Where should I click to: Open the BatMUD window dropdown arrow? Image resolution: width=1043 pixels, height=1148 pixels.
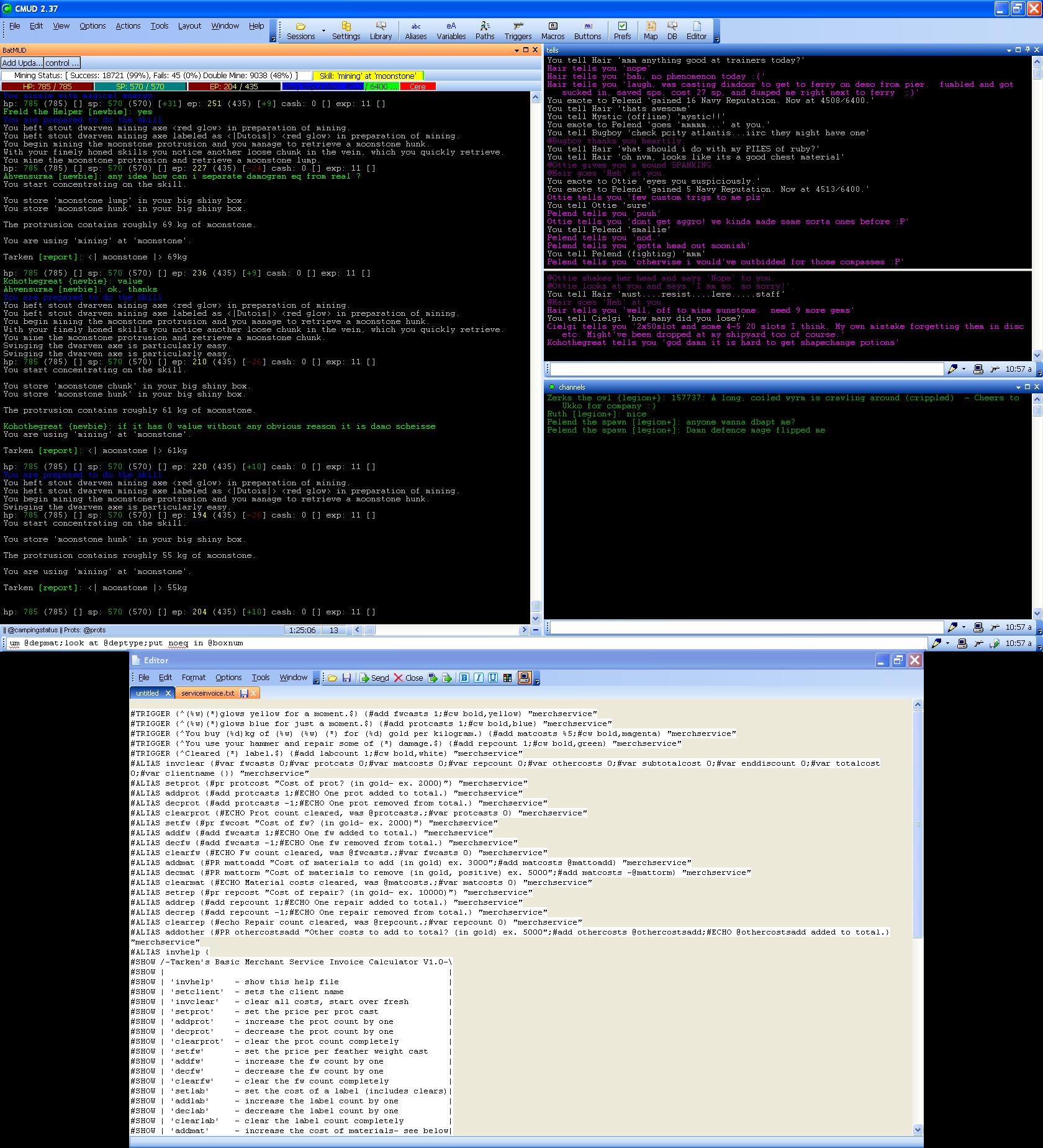(x=517, y=50)
